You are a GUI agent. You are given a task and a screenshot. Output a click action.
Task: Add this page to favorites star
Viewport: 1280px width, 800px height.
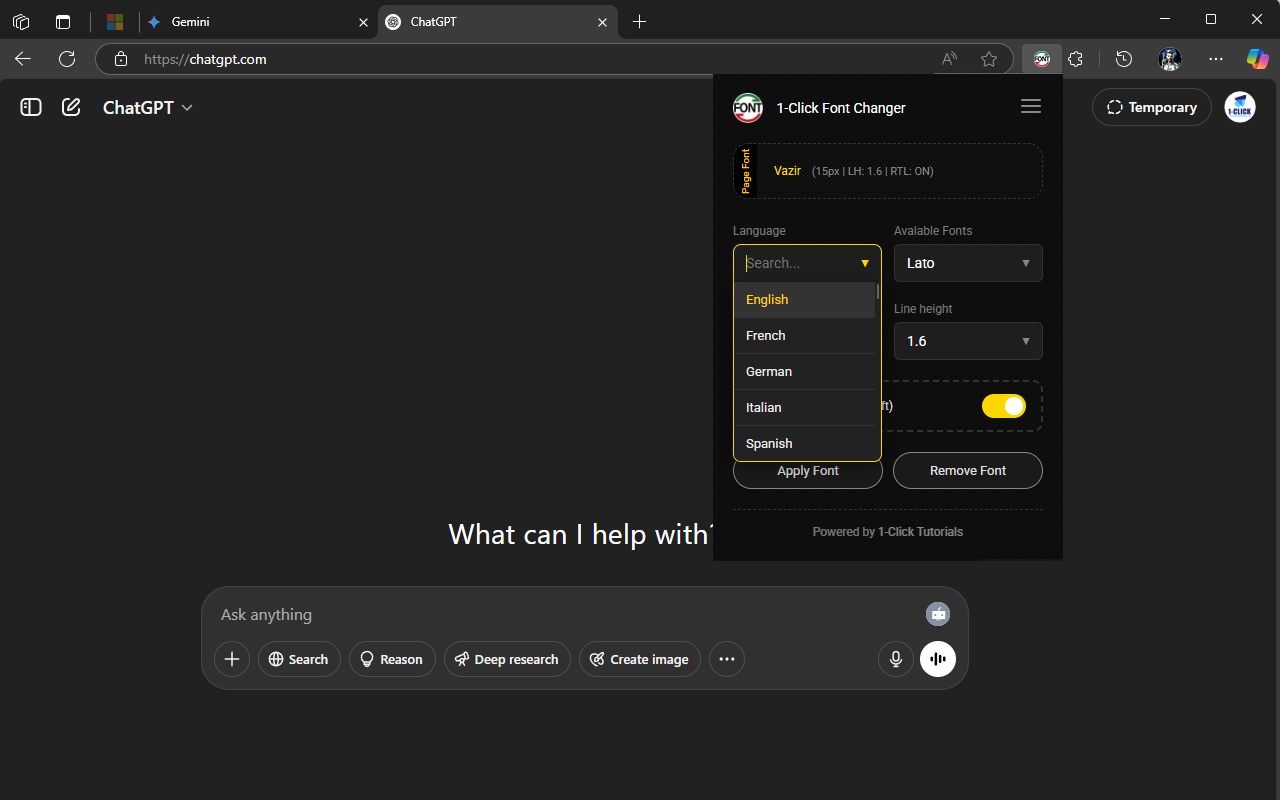click(989, 59)
